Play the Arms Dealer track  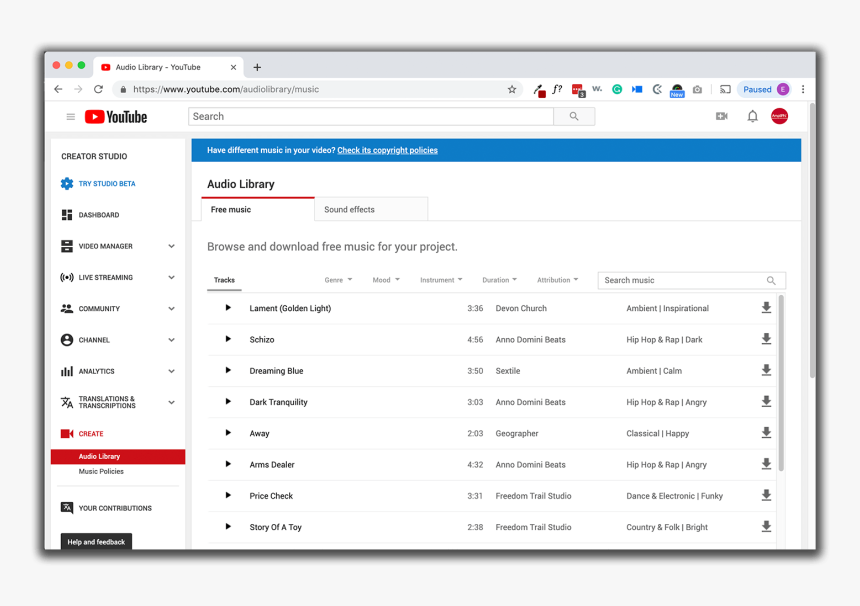[228, 464]
